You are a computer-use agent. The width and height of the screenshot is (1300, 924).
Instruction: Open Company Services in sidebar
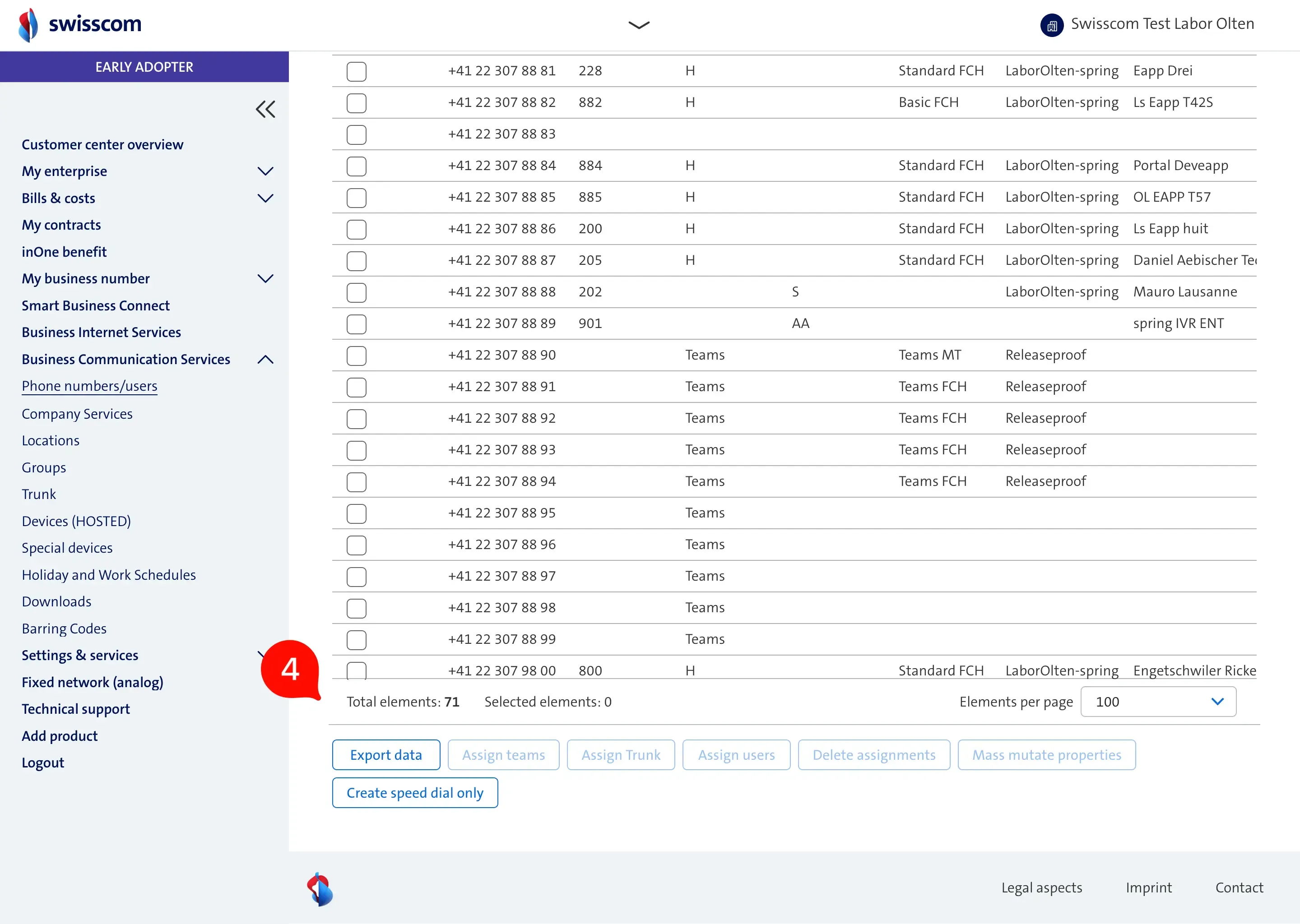coord(77,414)
